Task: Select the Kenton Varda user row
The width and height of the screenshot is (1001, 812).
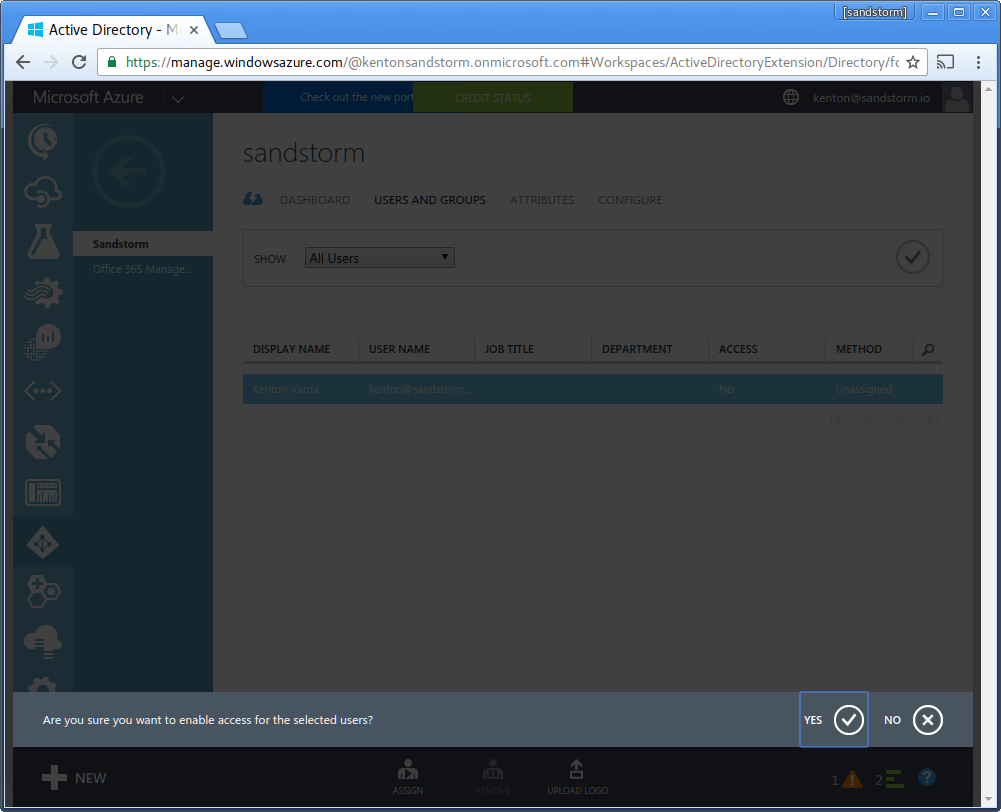Action: 592,389
